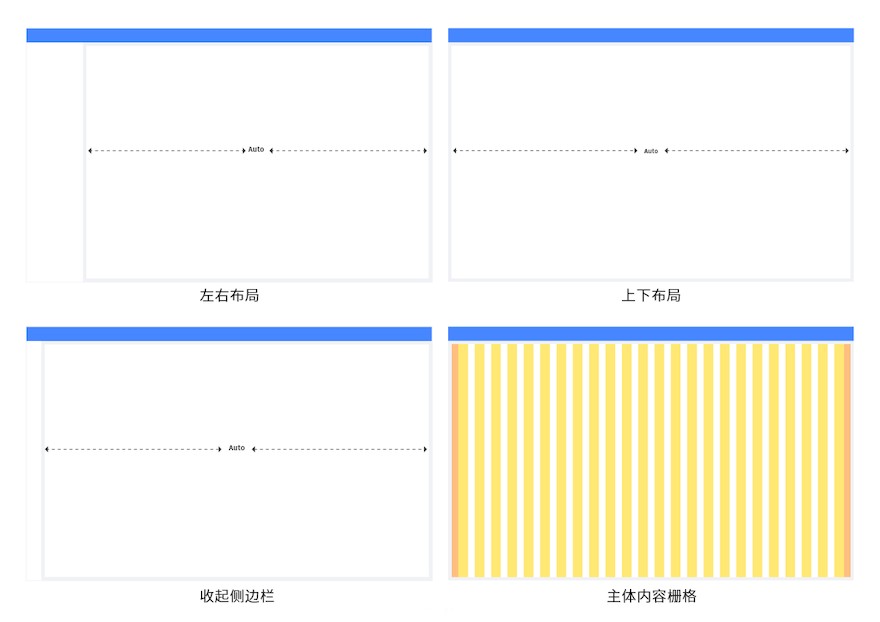This screenshot has width=880, height=622.
Task: Click the 左右布局 caption
Action: pos(229,295)
